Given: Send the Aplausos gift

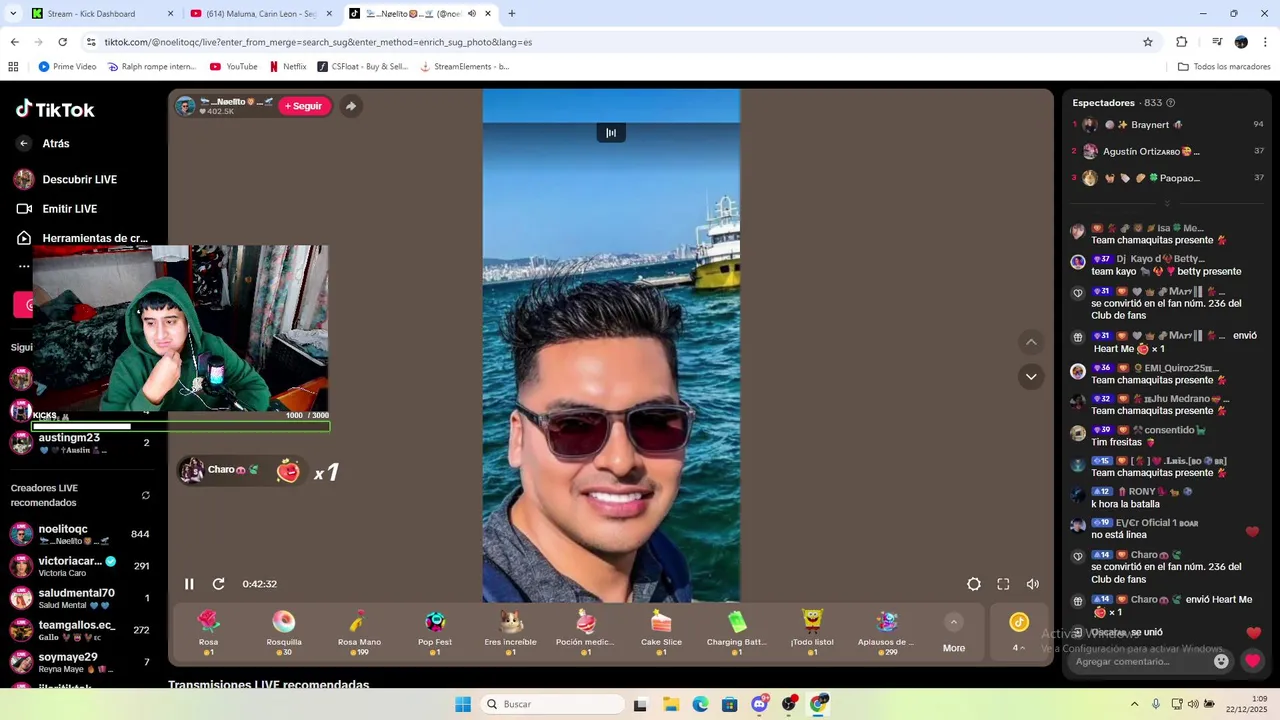Looking at the screenshot, I should pyautogui.click(x=887, y=633).
